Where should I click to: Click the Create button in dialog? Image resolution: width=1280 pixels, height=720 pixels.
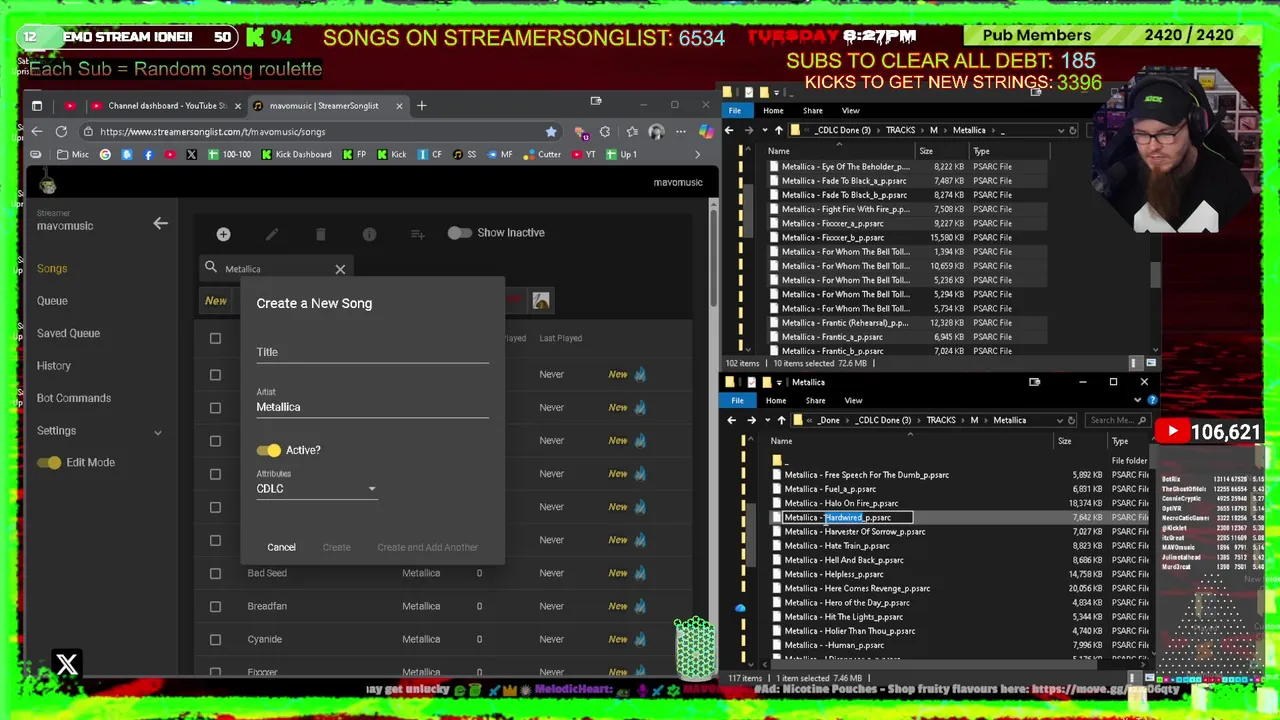point(336,547)
